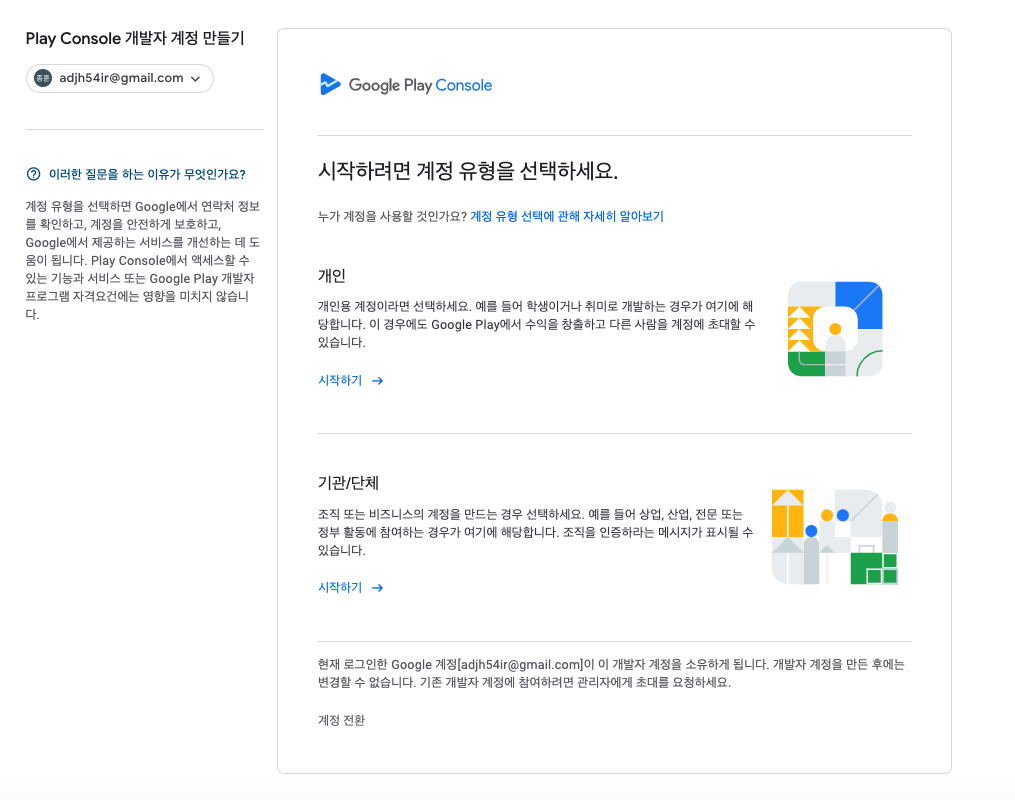Click 'Play Console 개발자 계정 만들기' title

click(135, 38)
